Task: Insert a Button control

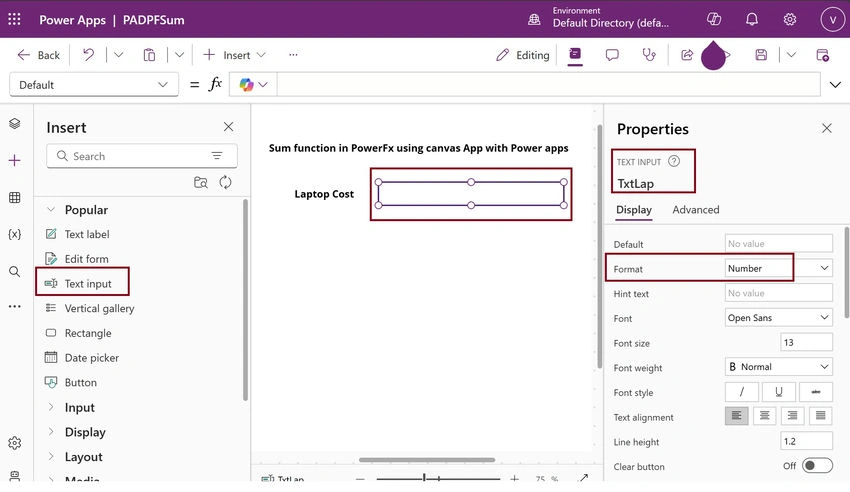Action: [x=80, y=383]
